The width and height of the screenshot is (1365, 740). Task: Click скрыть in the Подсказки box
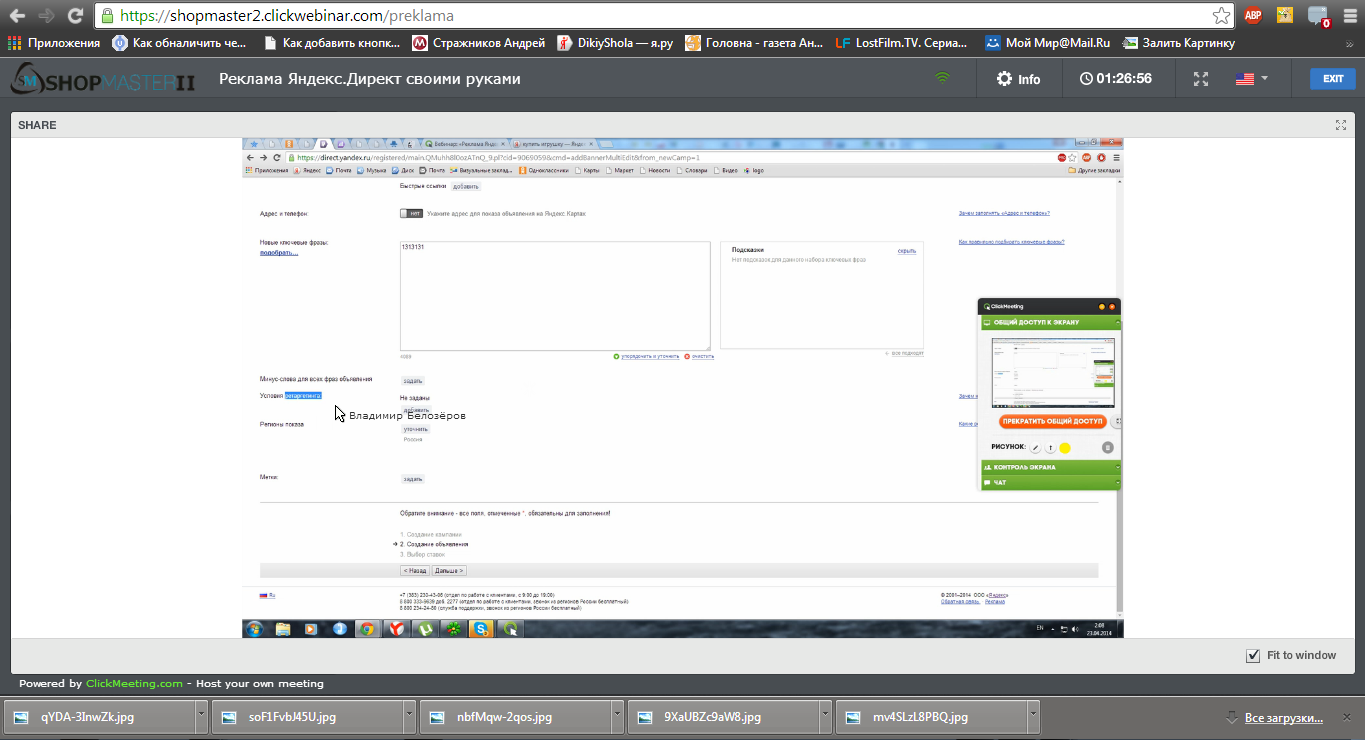(x=907, y=251)
